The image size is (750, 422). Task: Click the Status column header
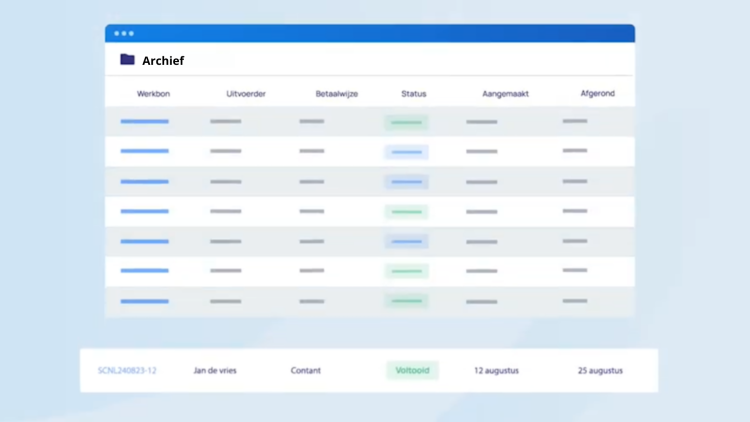(413, 94)
